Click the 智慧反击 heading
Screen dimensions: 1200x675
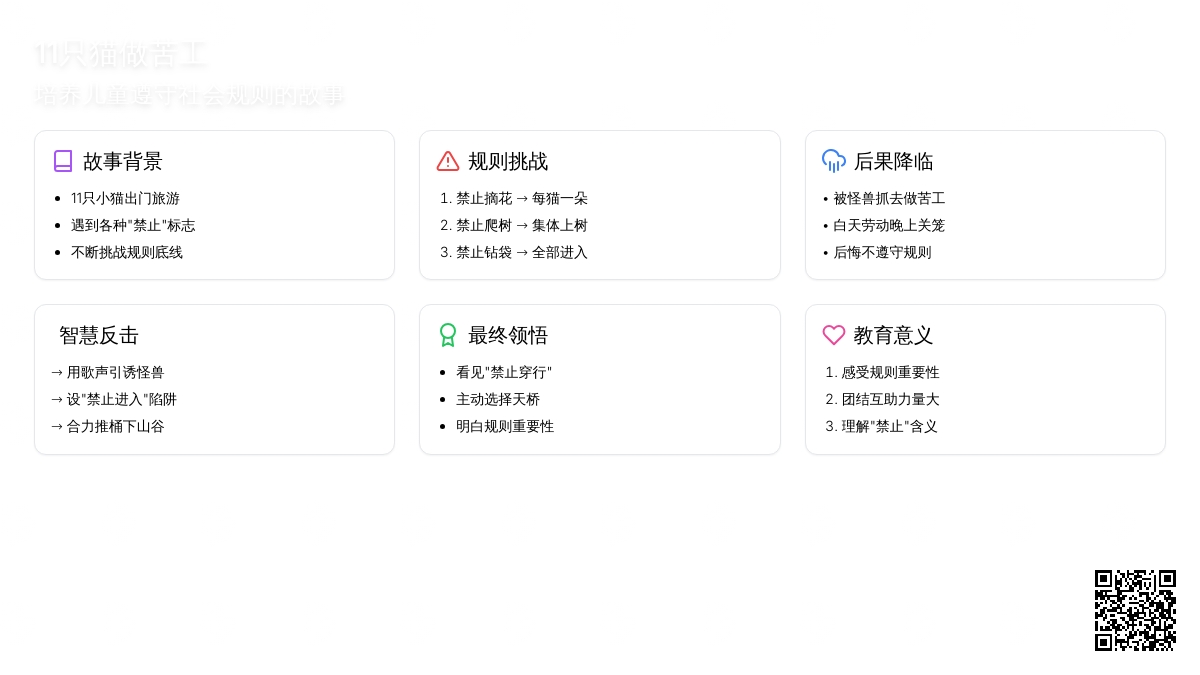pyautogui.click(x=99, y=335)
